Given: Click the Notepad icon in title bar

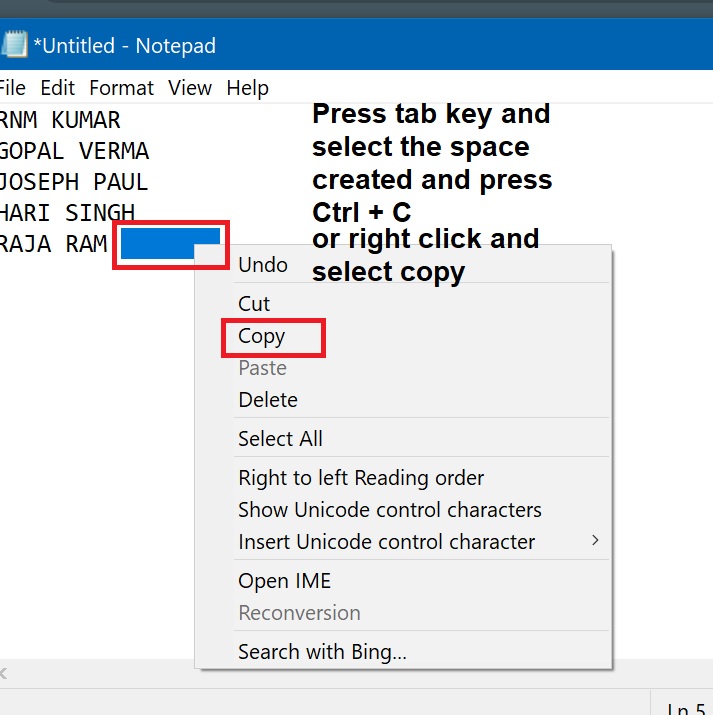Looking at the screenshot, I should pyautogui.click(x=14, y=45).
